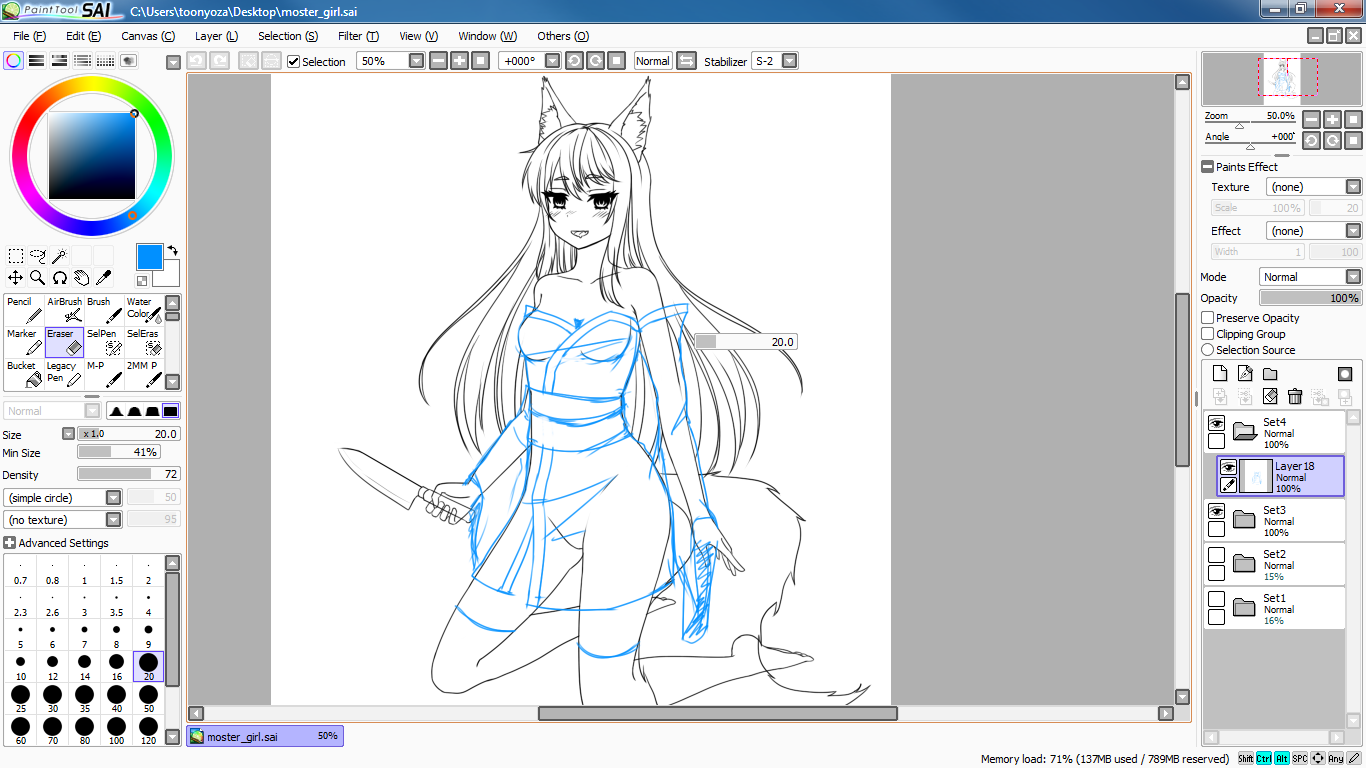Select brush size 50 preset

pos(148,698)
